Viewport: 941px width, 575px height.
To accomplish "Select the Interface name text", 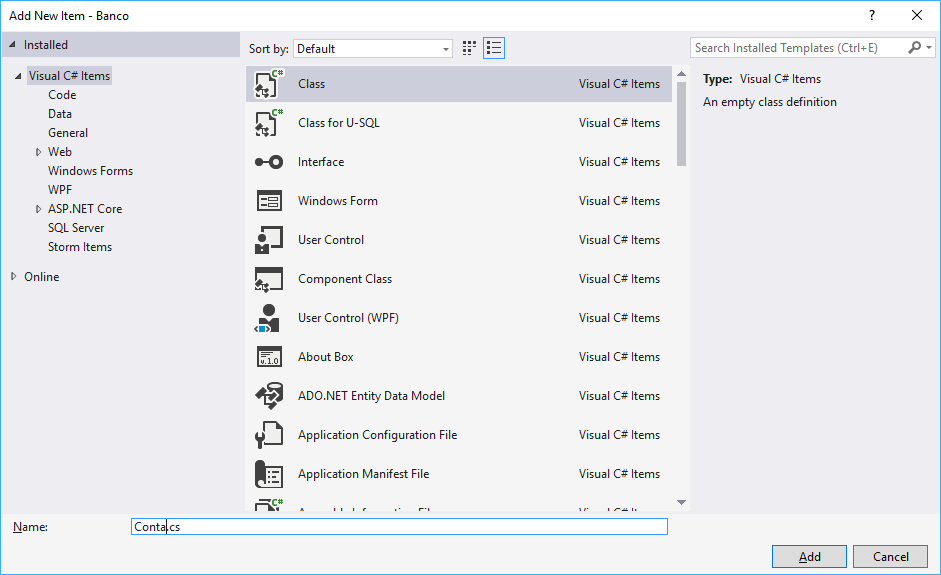I will [321, 161].
